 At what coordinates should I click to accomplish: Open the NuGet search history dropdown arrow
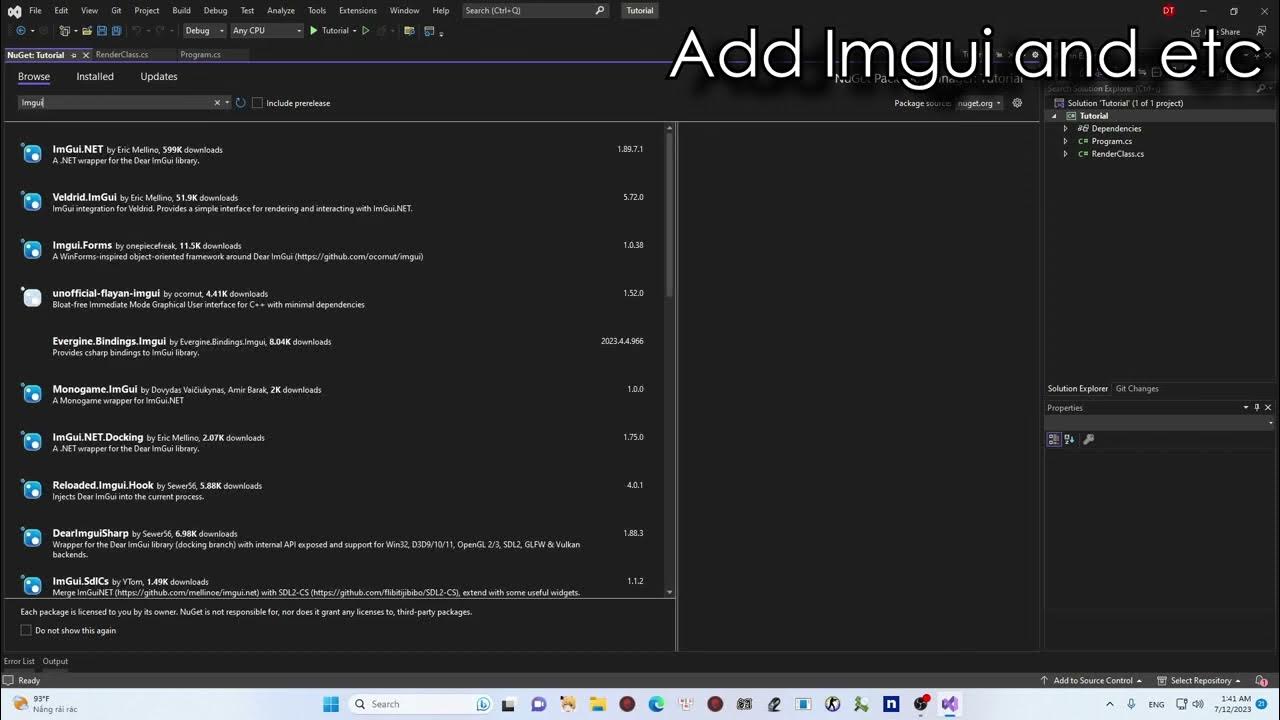228,103
